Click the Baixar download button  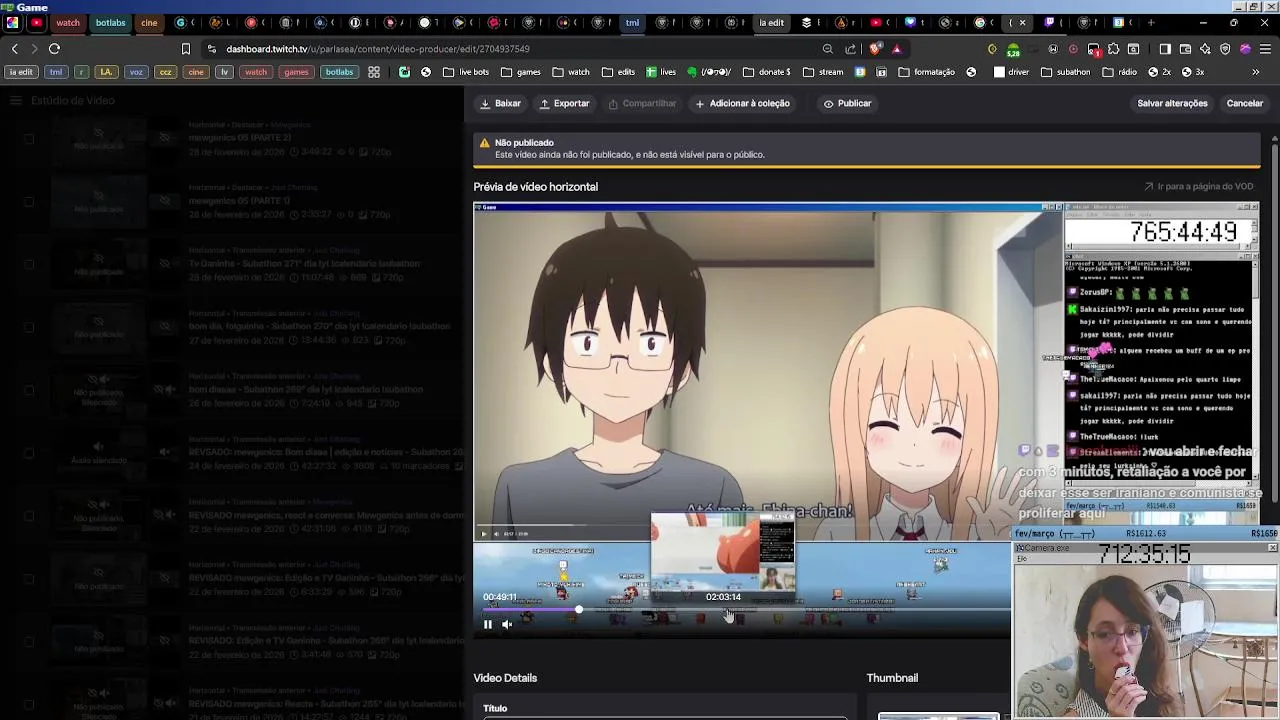pyautogui.click(x=501, y=103)
